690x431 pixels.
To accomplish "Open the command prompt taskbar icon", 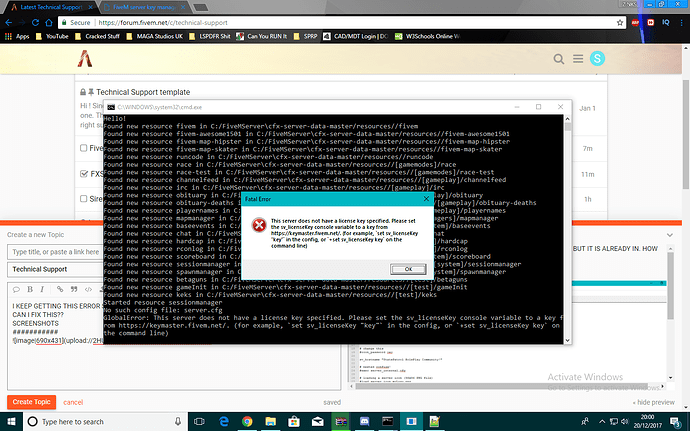I will 388,422.
